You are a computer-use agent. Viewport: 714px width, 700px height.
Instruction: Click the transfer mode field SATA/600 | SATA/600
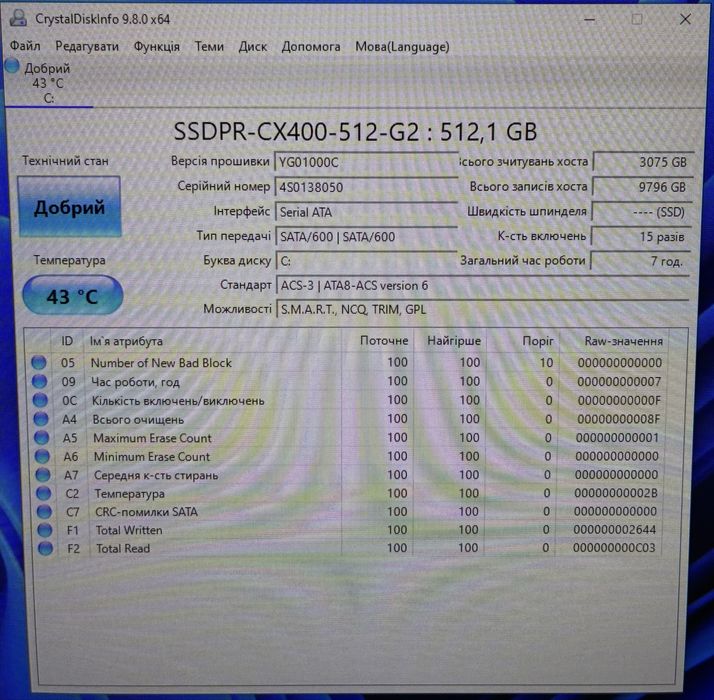coord(366,236)
